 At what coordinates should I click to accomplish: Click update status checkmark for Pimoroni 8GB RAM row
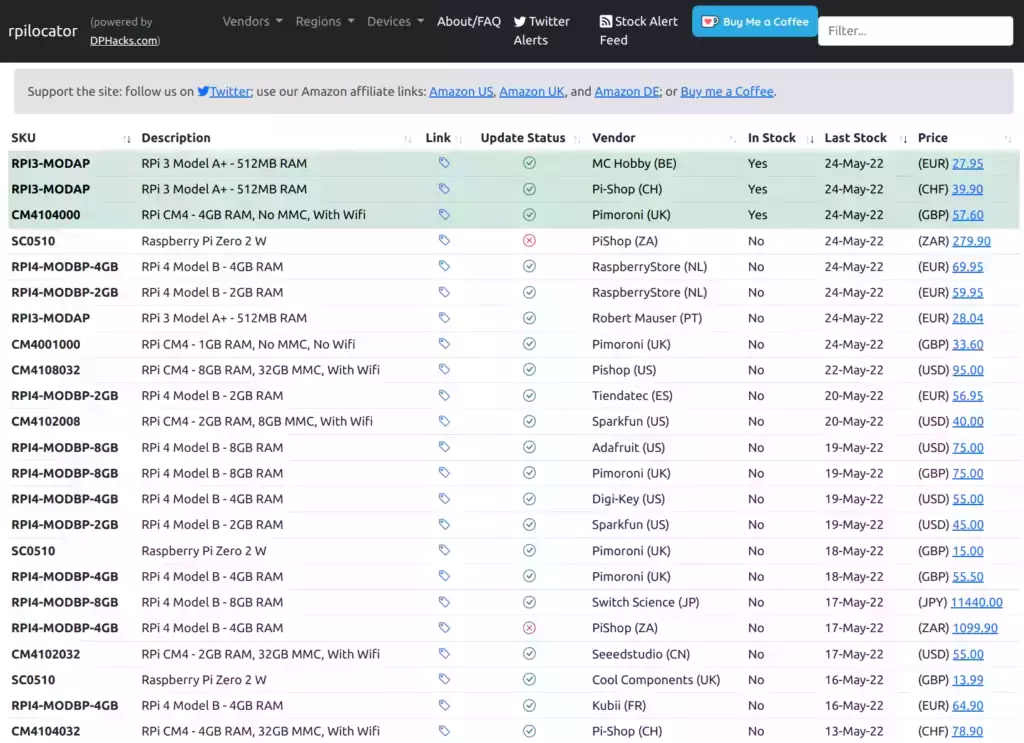(530, 473)
